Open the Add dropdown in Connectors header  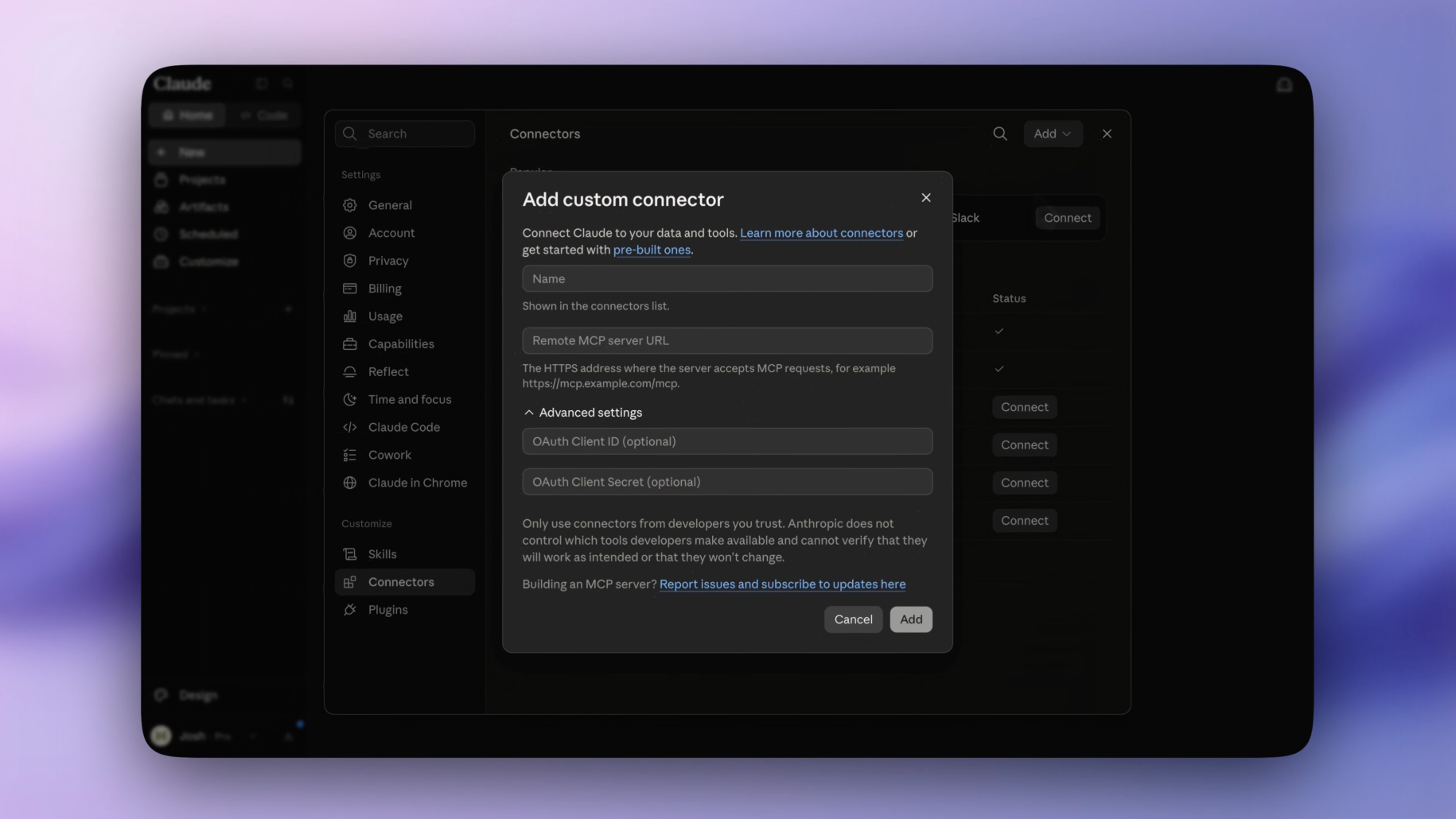1053,134
